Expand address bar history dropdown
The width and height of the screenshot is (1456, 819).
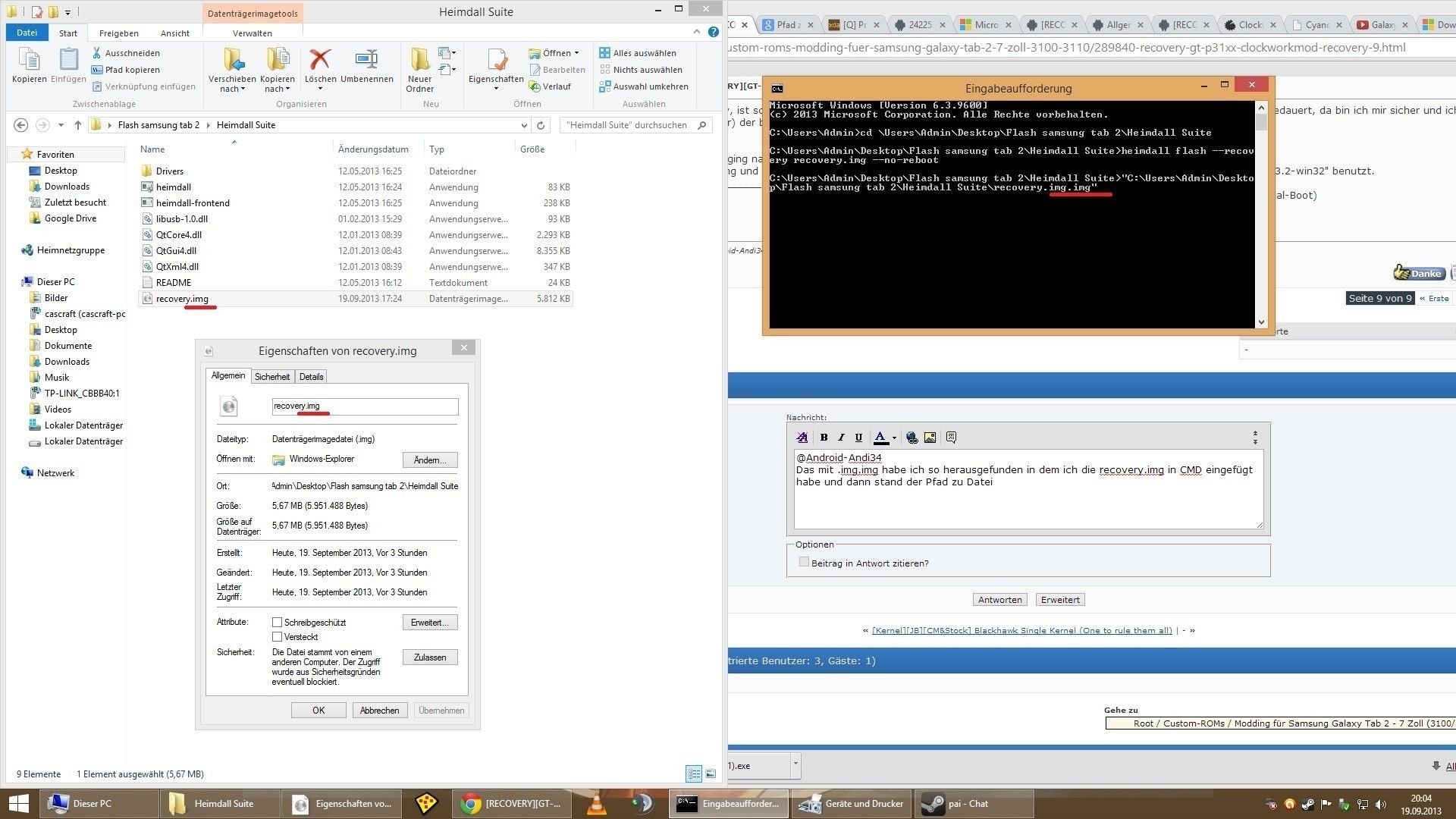tap(523, 125)
